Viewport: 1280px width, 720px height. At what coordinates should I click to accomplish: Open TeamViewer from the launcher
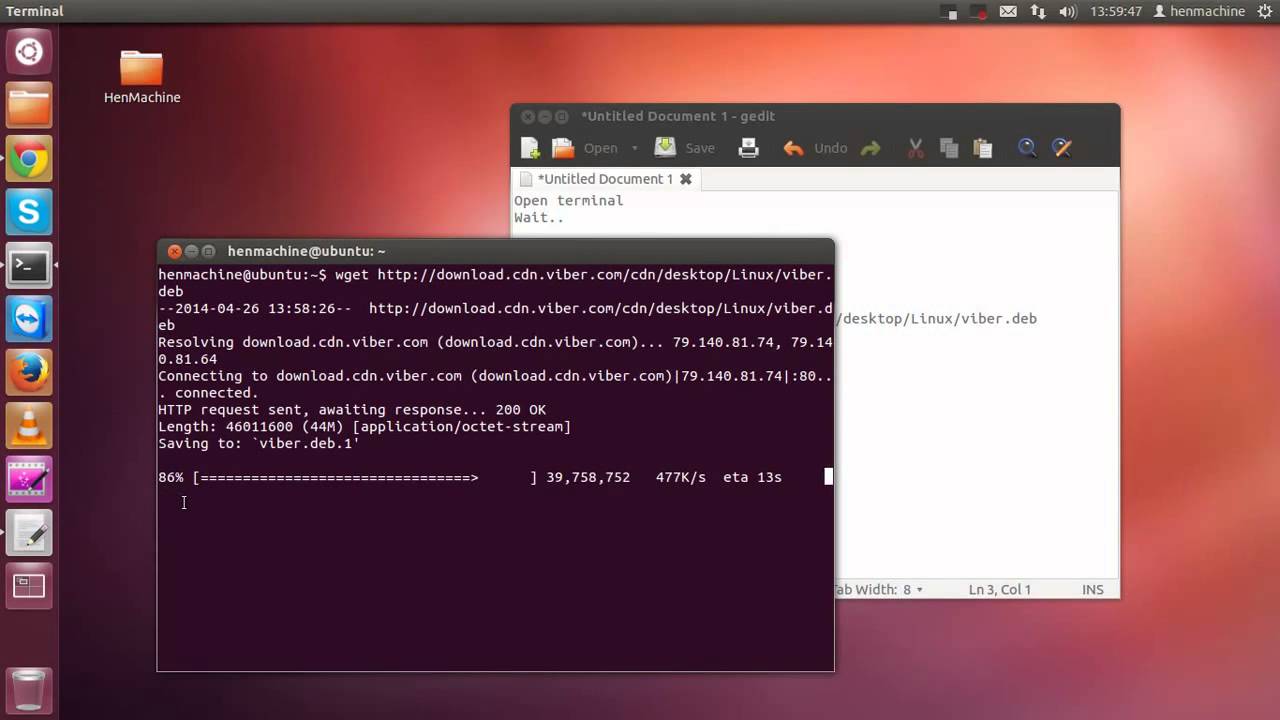pos(29,320)
